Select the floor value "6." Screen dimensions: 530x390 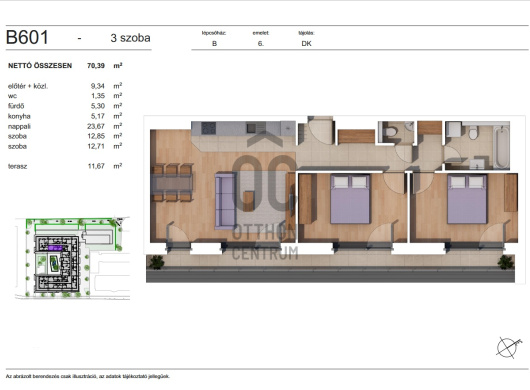point(261,44)
